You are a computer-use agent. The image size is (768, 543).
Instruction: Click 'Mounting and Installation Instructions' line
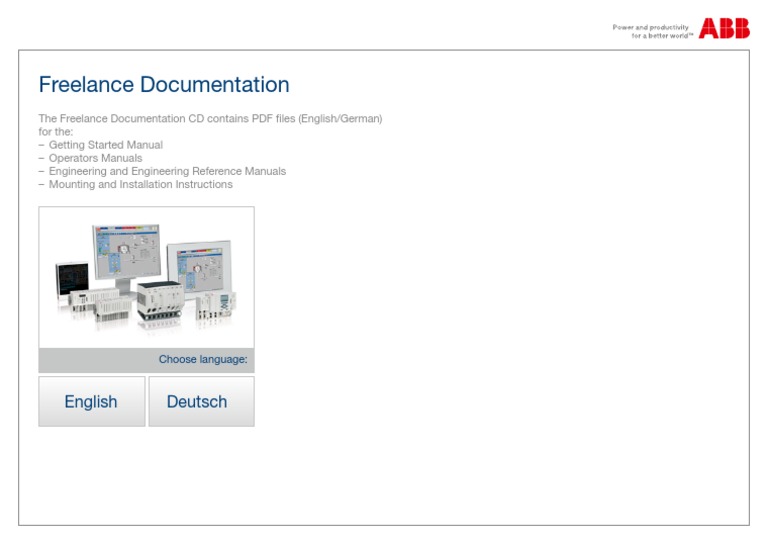(x=141, y=185)
